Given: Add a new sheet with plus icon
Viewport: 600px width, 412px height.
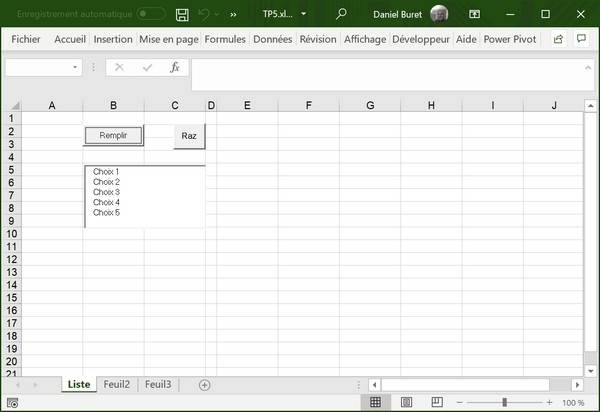Looking at the screenshot, I should tap(205, 385).
